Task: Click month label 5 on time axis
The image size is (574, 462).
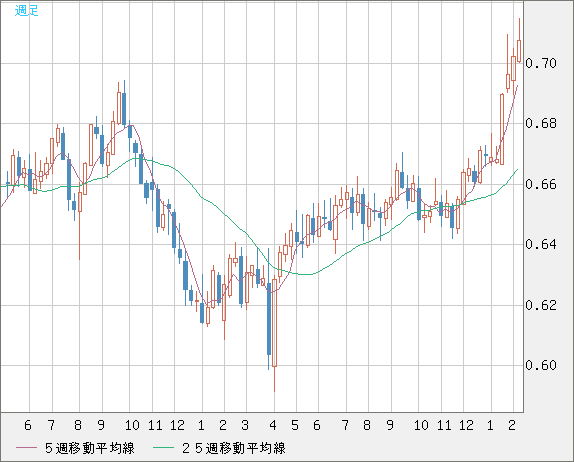Action: (295, 425)
